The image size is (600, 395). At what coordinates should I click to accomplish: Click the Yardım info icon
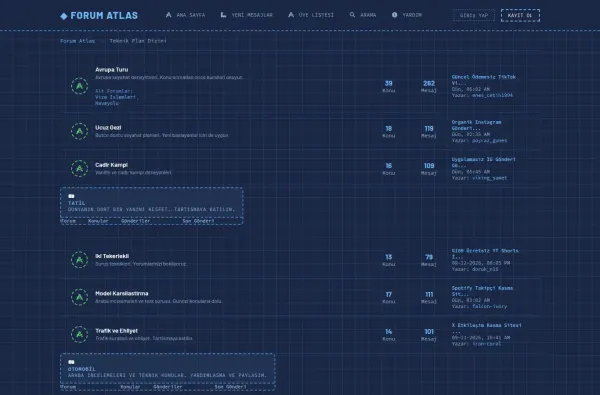click(x=395, y=15)
